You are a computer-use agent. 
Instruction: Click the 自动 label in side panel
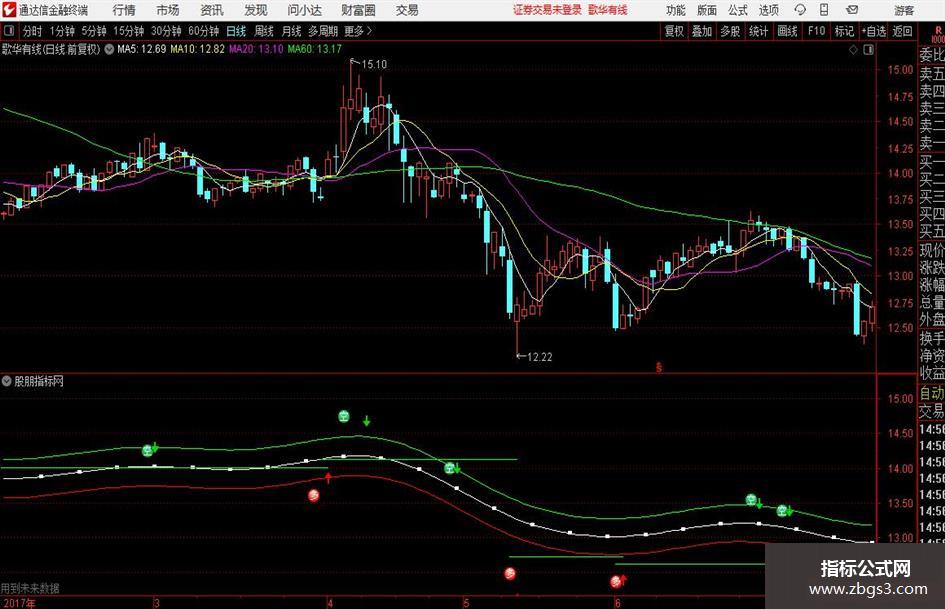pyautogui.click(x=931, y=393)
